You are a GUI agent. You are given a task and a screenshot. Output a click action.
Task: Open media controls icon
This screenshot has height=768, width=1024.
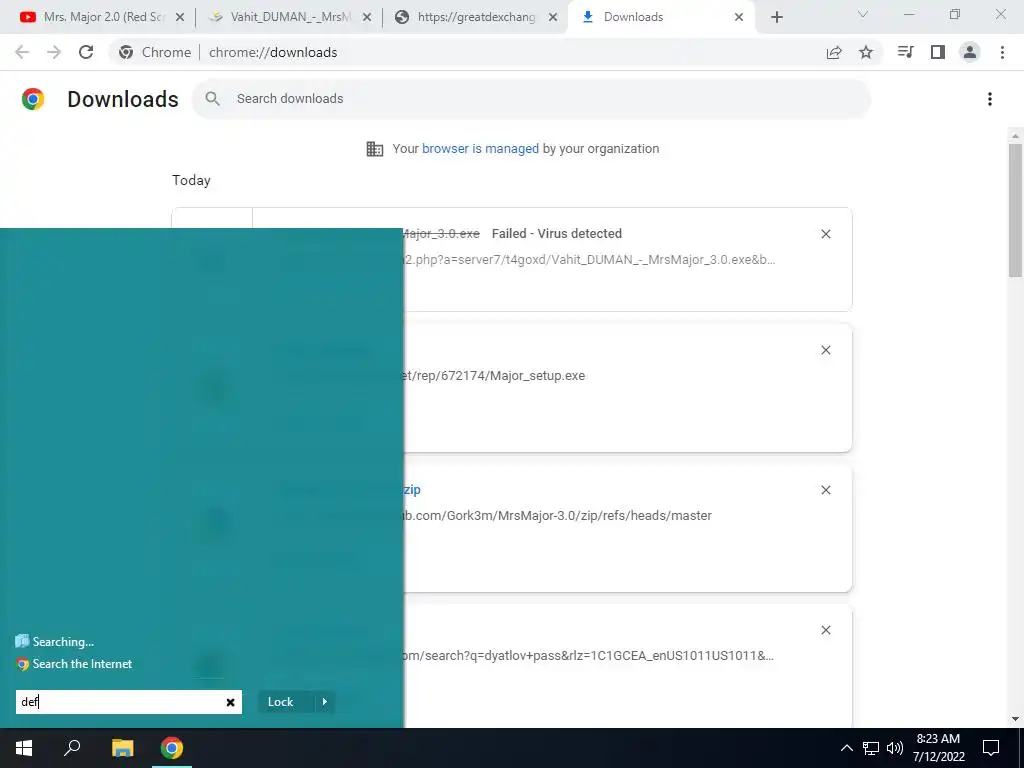905,52
